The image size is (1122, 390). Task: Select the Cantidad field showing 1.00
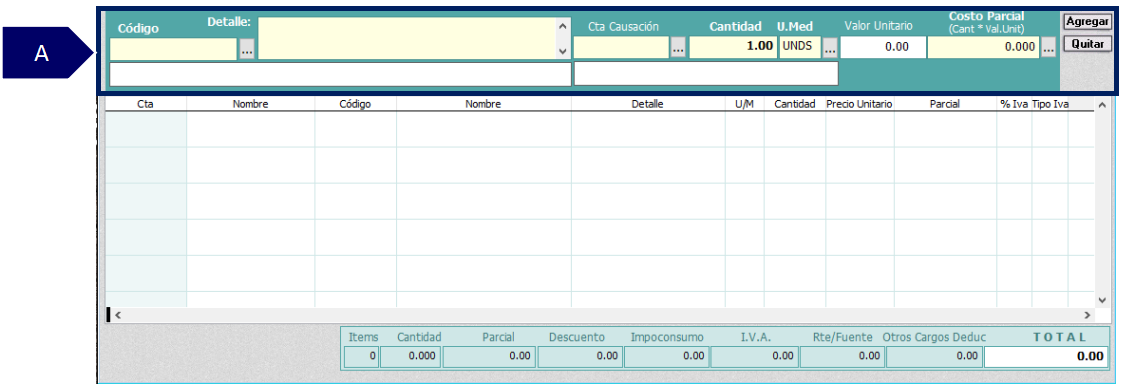coord(733,48)
